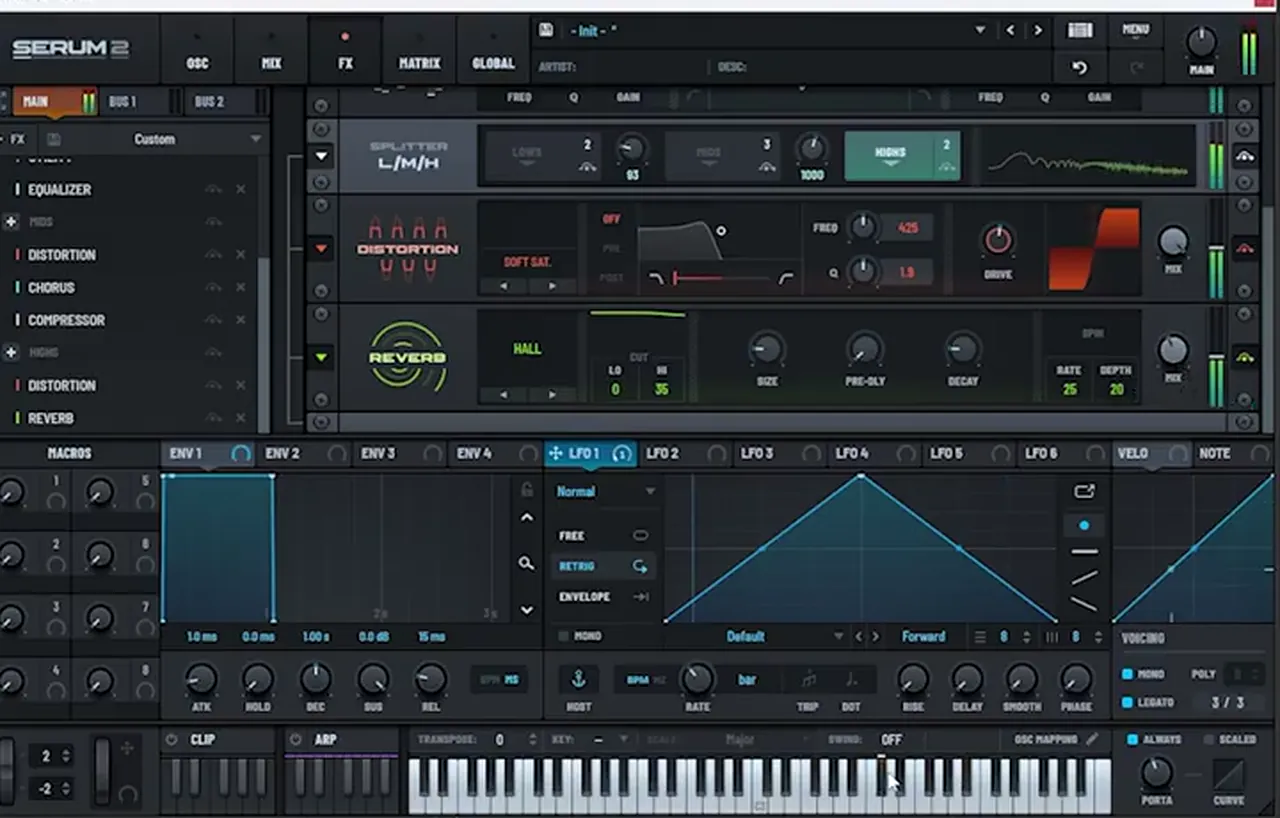
Task: Toggle LEGATO in the Voicing panel
Action: click(1128, 703)
